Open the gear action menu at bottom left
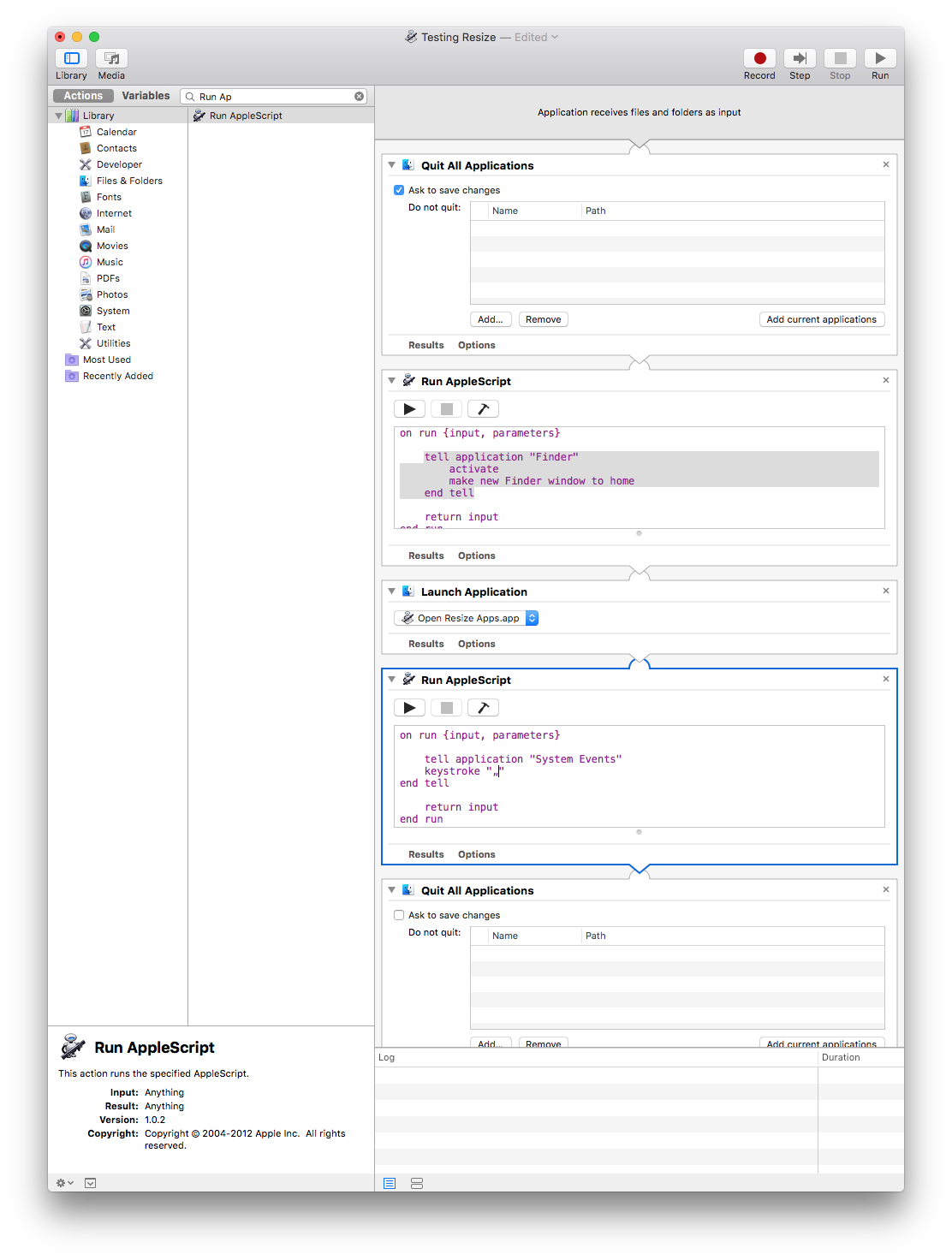Viewport: 952px width, 1260px height. coord(65,1183)
